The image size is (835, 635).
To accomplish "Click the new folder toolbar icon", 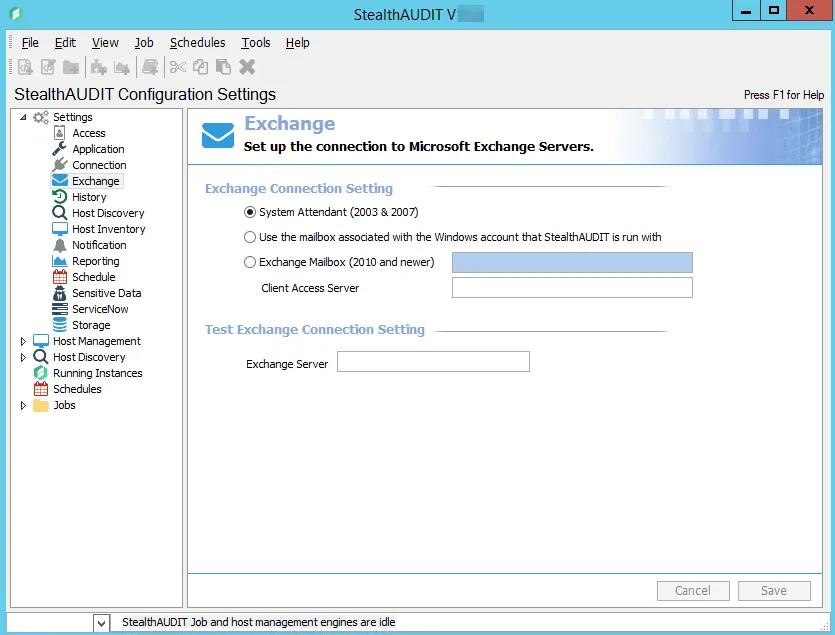I will (71, 67).
